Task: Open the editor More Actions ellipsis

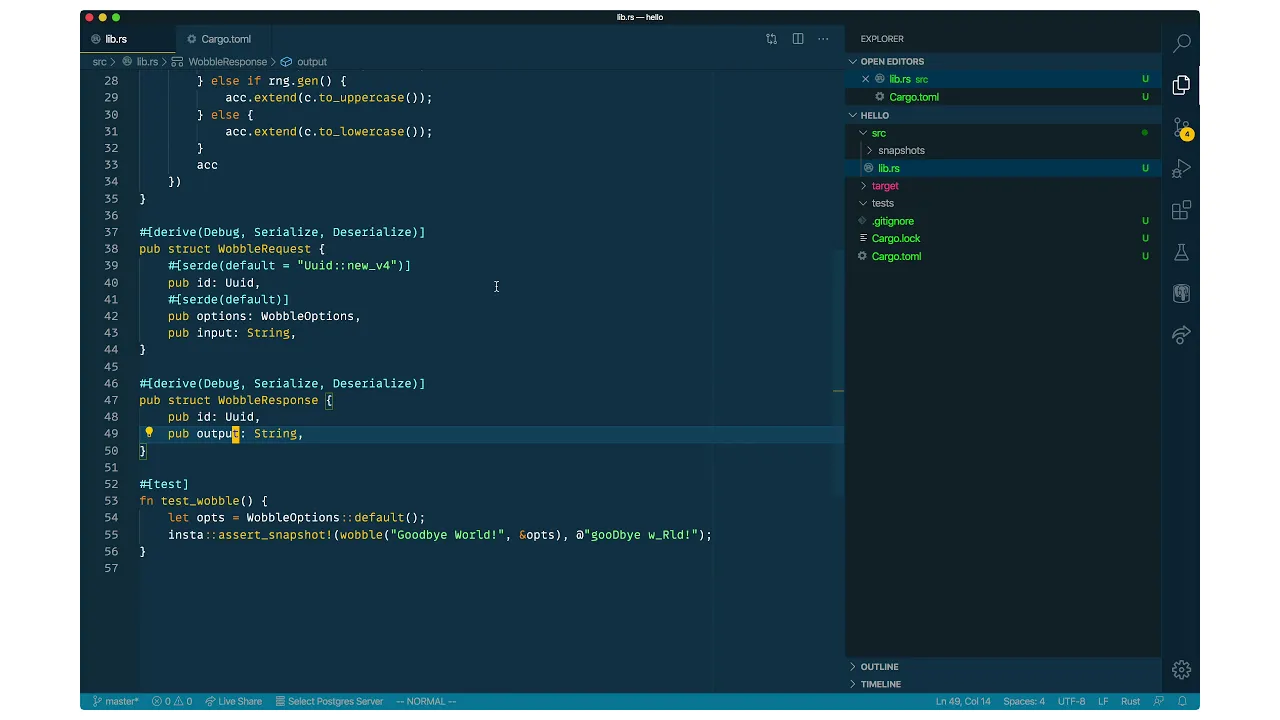Action: (823, 39)
